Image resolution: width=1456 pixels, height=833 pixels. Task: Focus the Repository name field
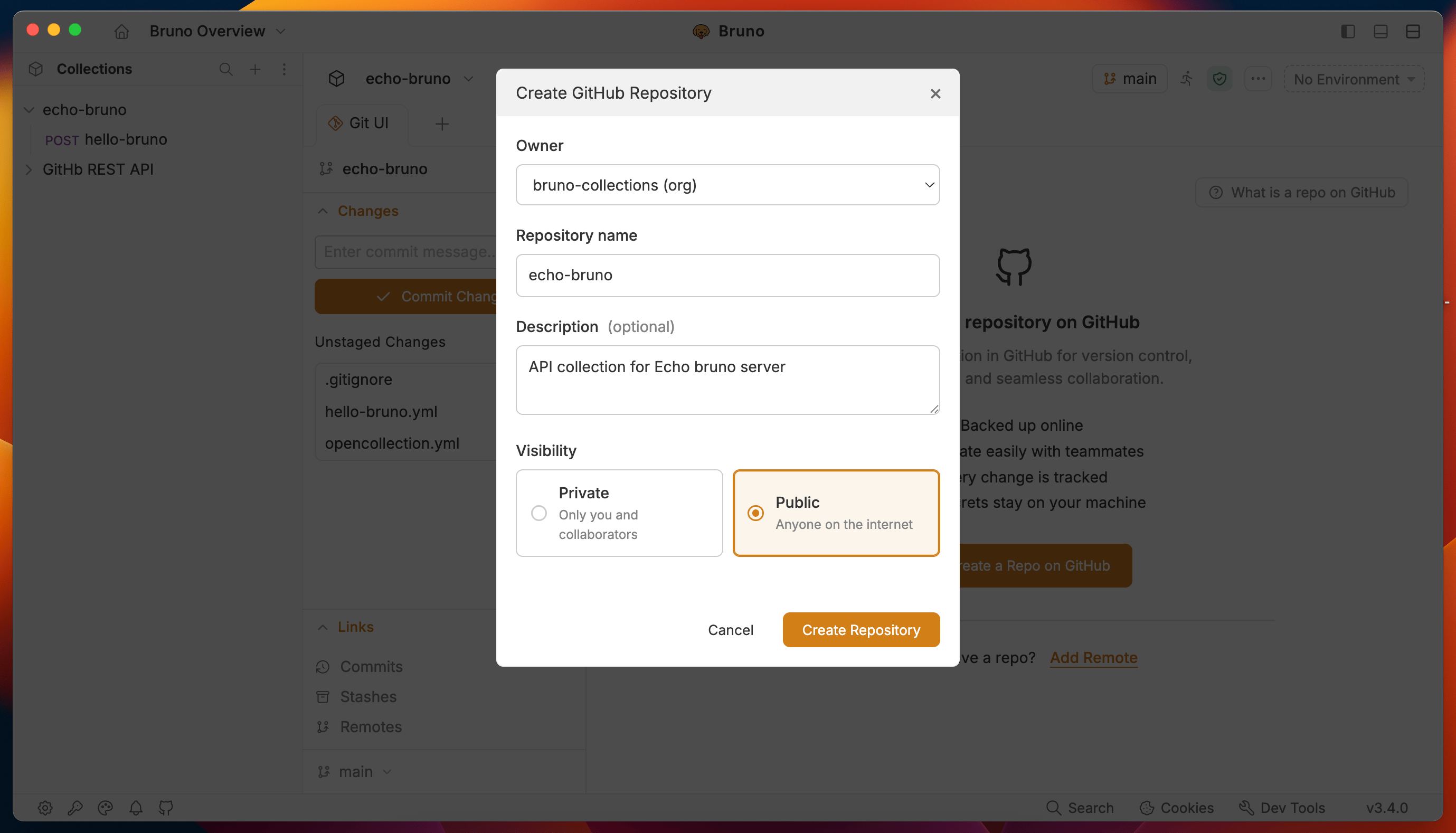click(727, 275)
